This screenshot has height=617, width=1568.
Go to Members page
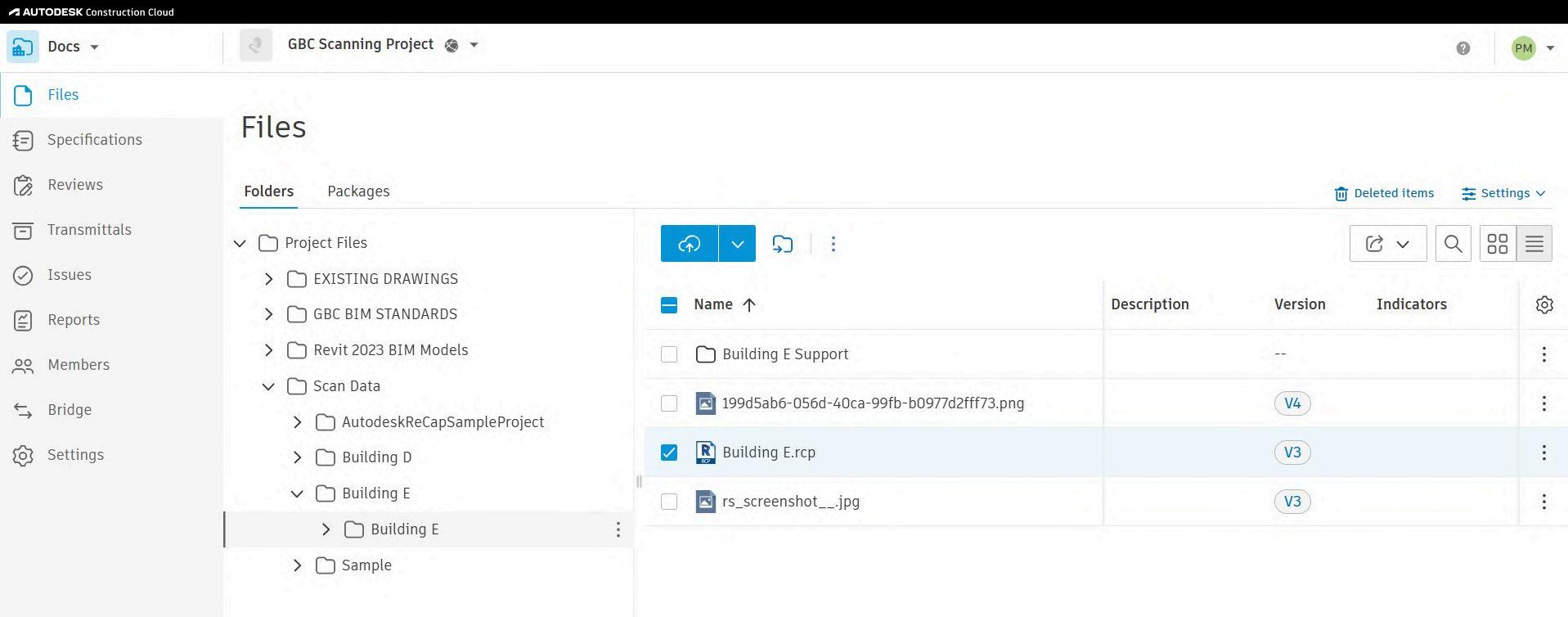[x=79, y=365]
